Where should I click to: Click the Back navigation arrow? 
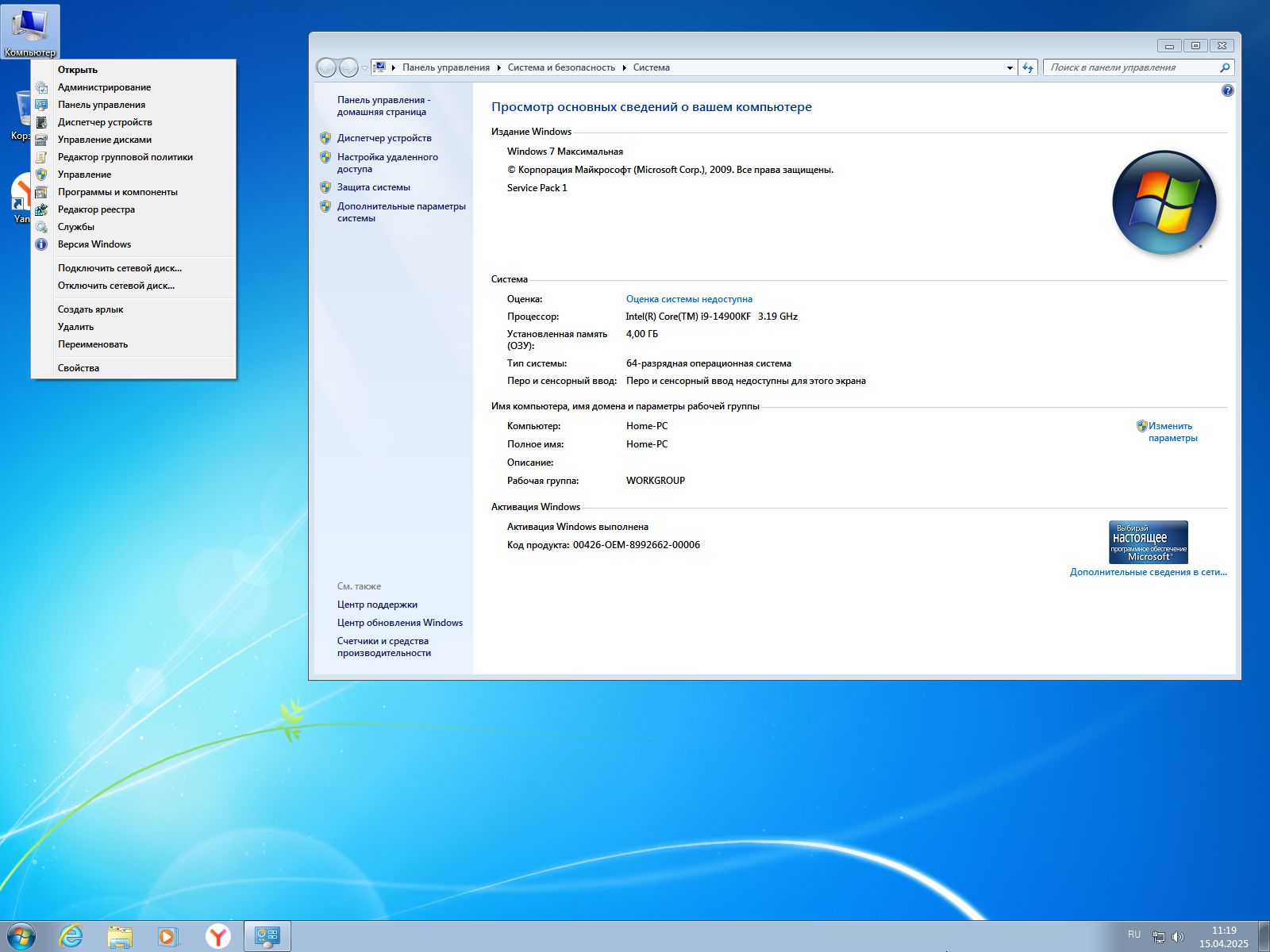point(326,67)
